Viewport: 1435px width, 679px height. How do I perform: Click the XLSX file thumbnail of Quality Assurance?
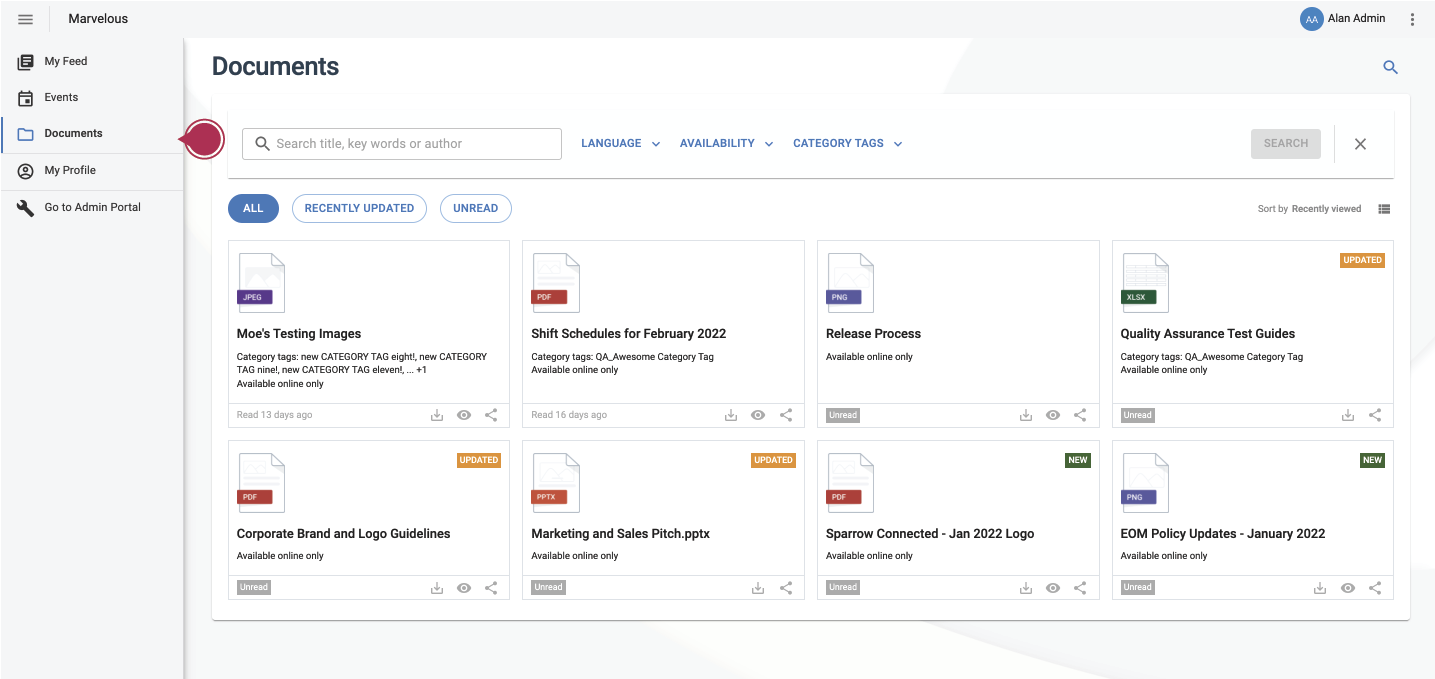pos(1145,283)
